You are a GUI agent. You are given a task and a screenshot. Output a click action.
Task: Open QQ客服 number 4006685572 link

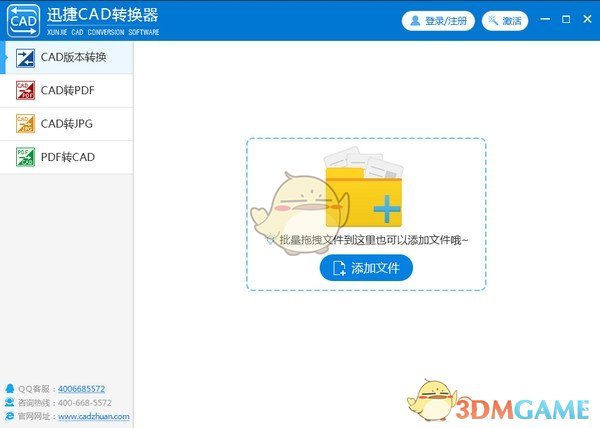pyautogui.click(x=82, y=389)
